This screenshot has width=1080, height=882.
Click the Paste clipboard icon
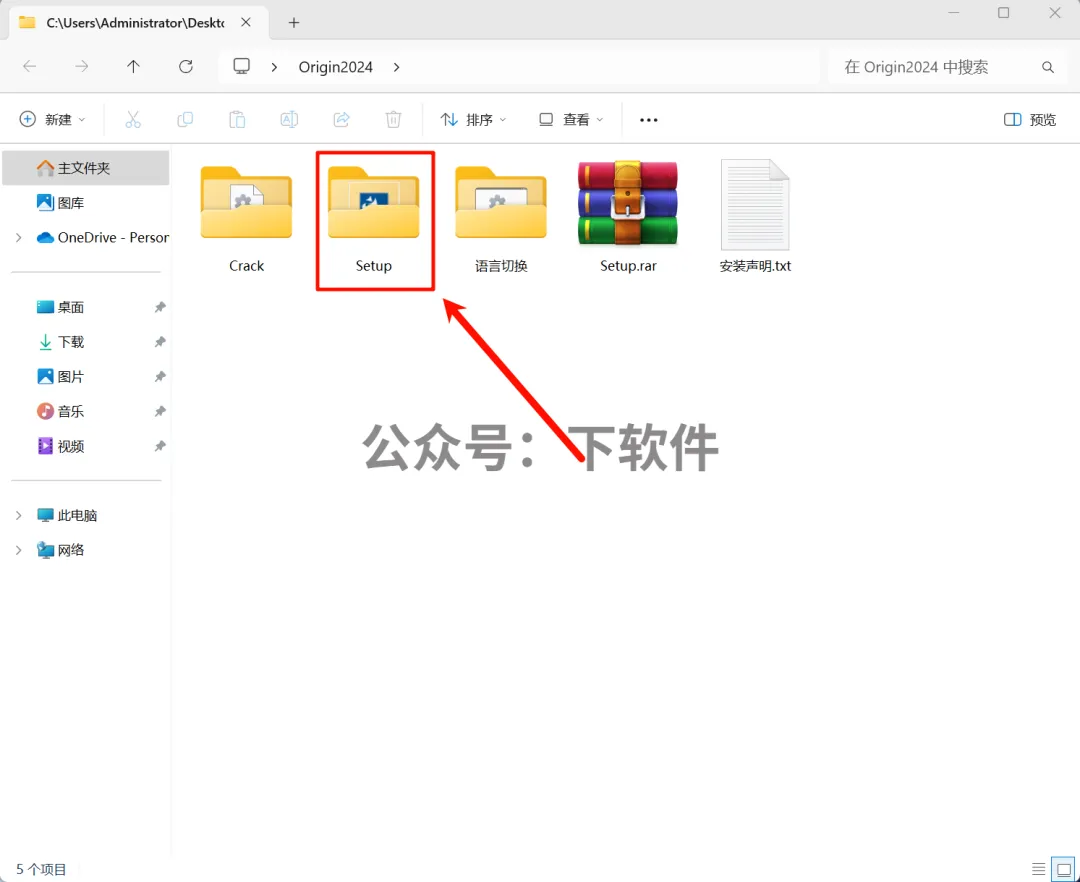(237, 120)
